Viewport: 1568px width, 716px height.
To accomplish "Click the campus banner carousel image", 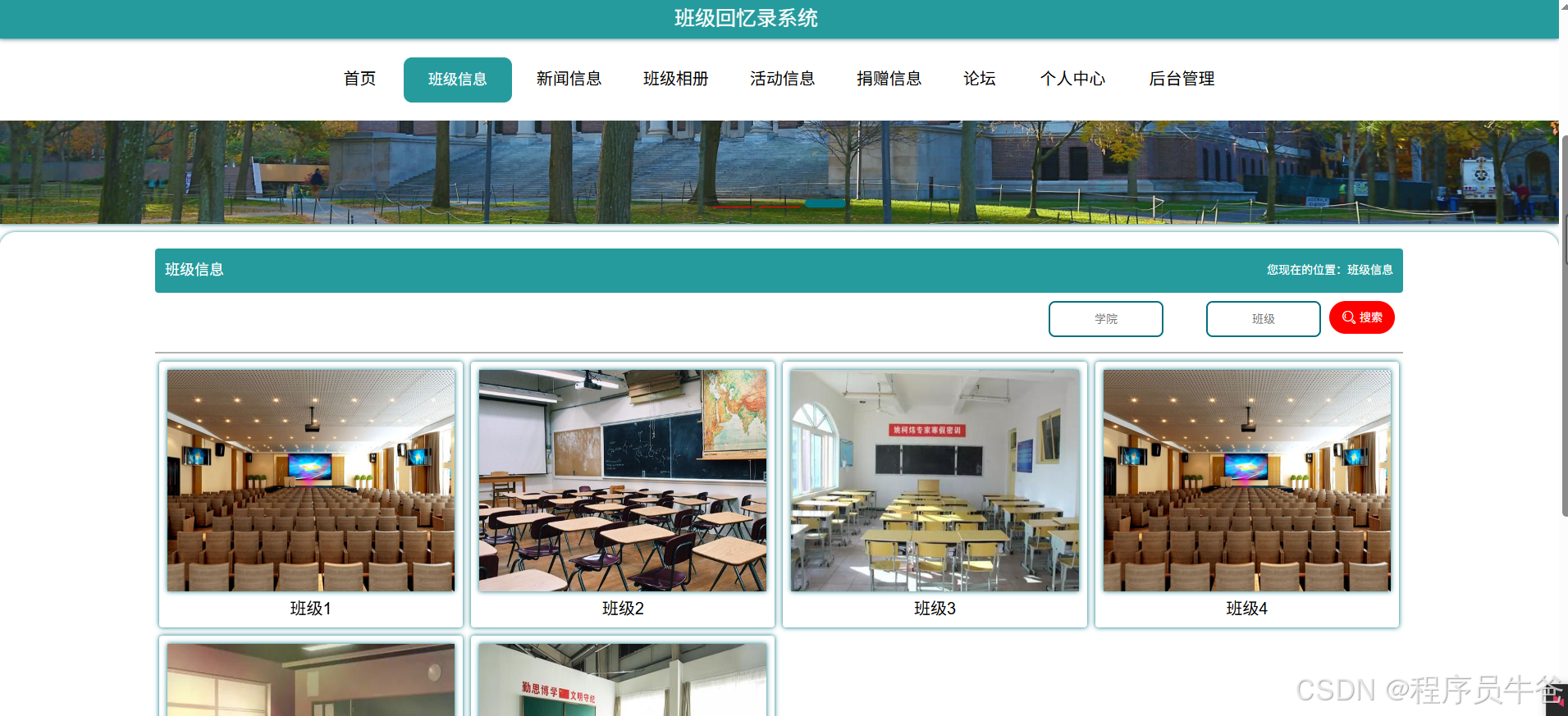I will point(779,172).
